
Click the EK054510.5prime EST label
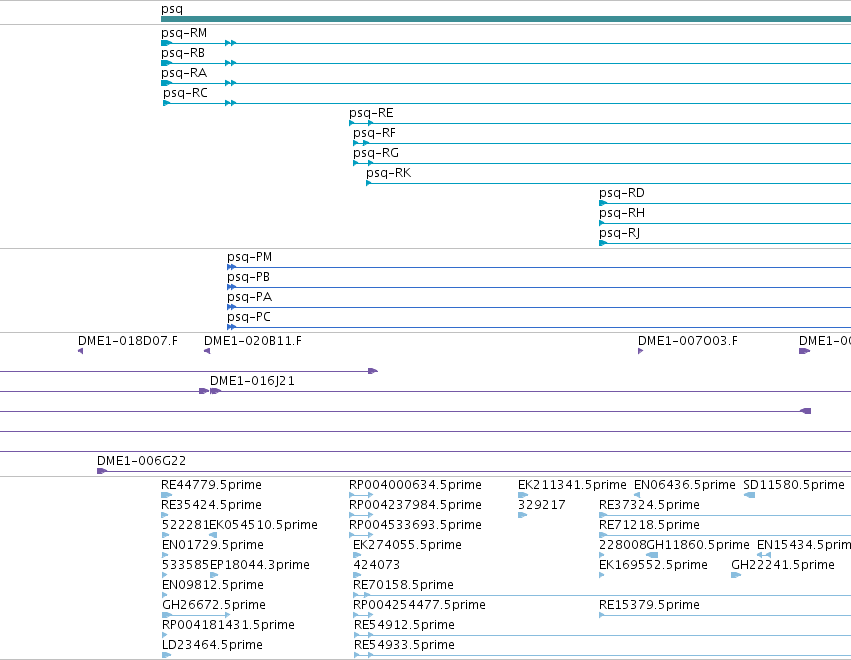263,525
